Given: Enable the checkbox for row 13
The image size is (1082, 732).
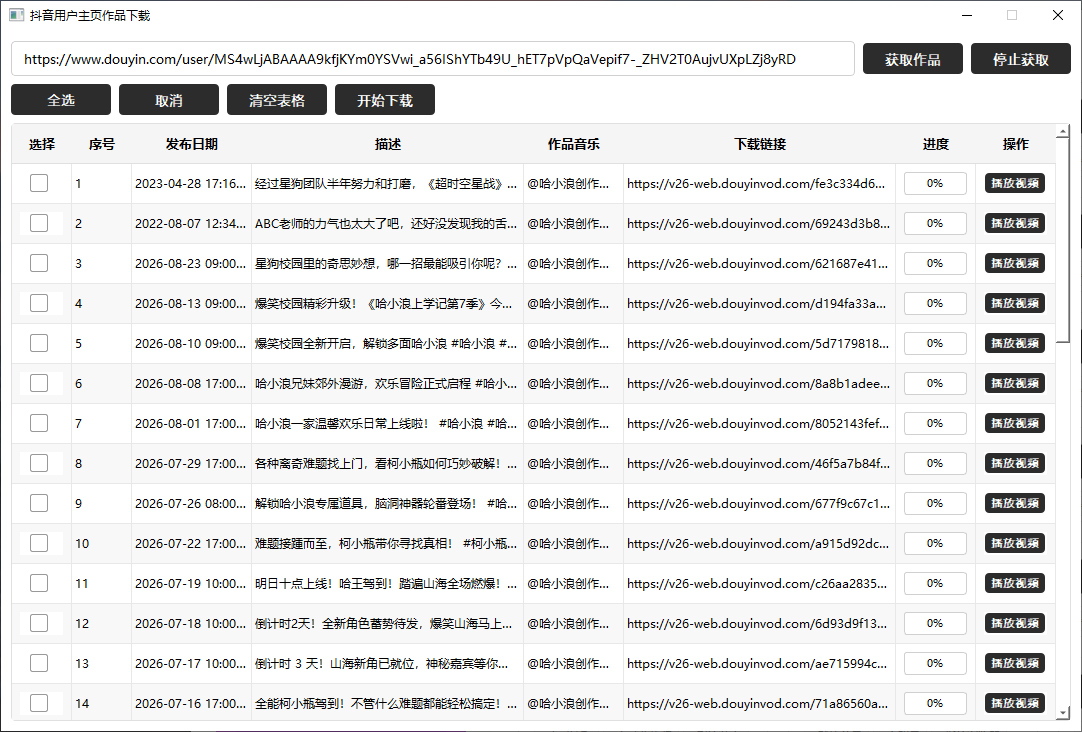Looking at the screenshot, I should pos(39,664).
